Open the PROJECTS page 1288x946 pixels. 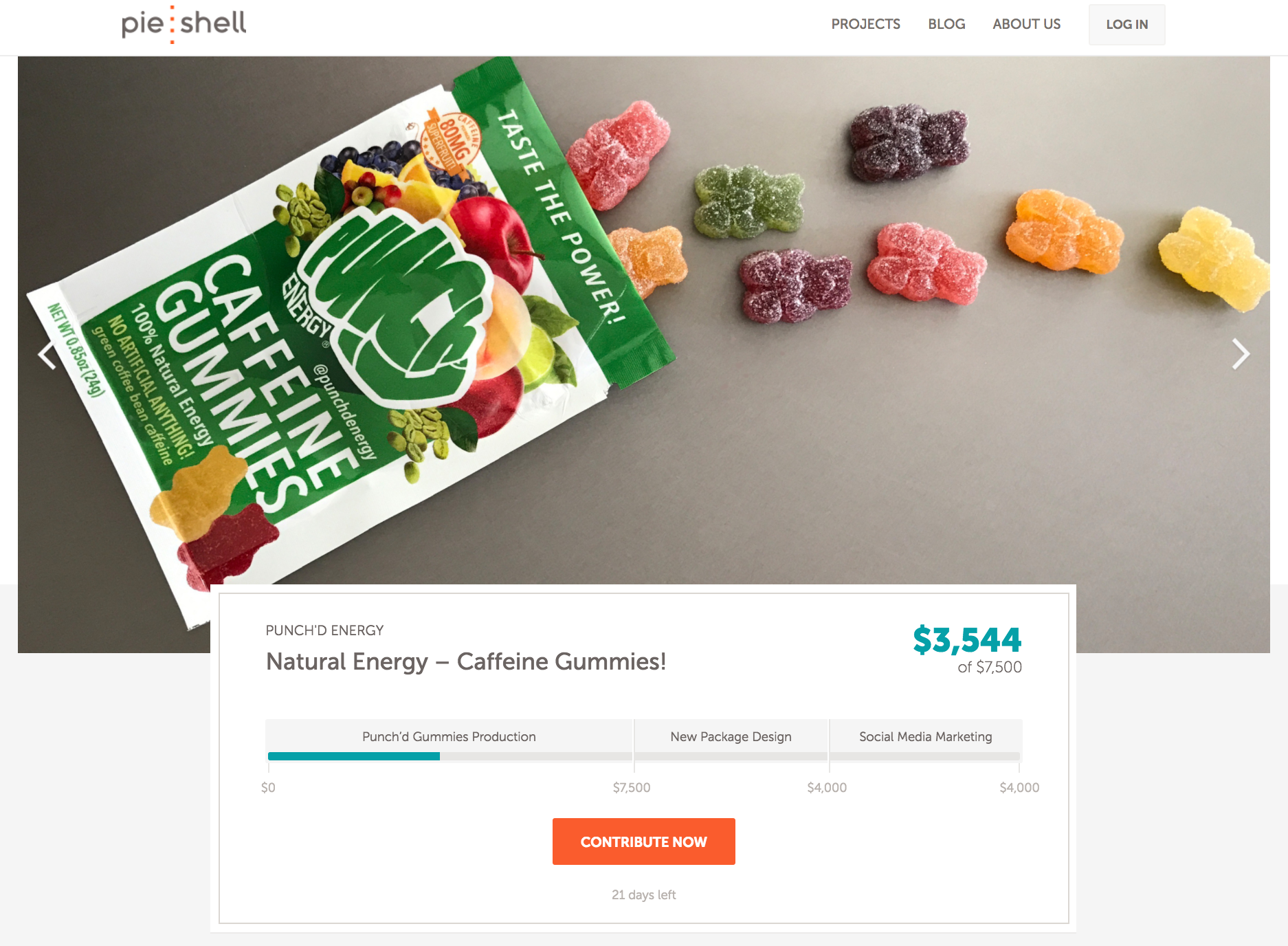coord(865,24)
